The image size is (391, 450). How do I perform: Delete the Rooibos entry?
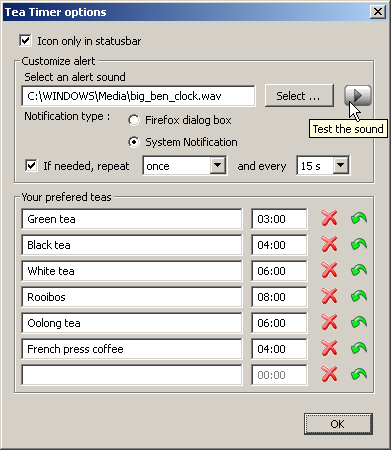tap(329, 297)
